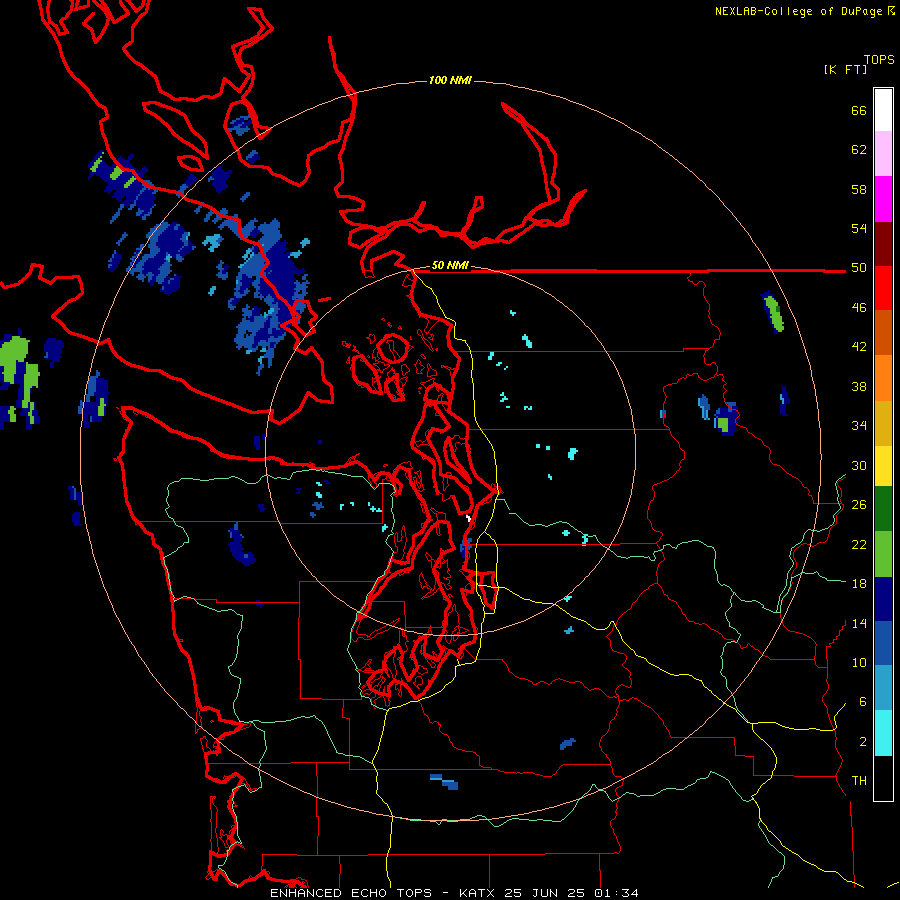
Task: Click the 25 JUN 25 date text
Action: 544,893
